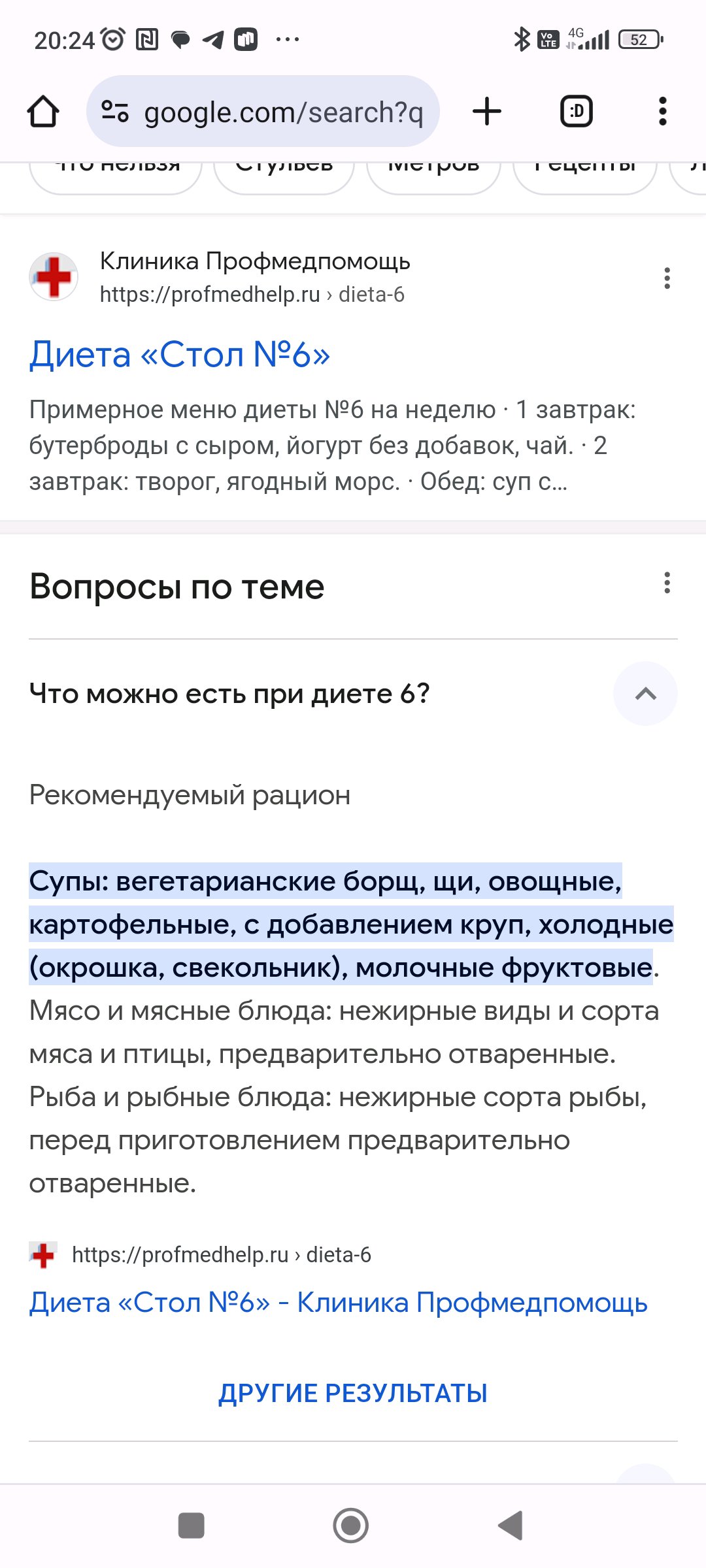This screenshot has width=706, height=1568.
Task: Open Chrome three-dot menu
Action: (663, 111)
